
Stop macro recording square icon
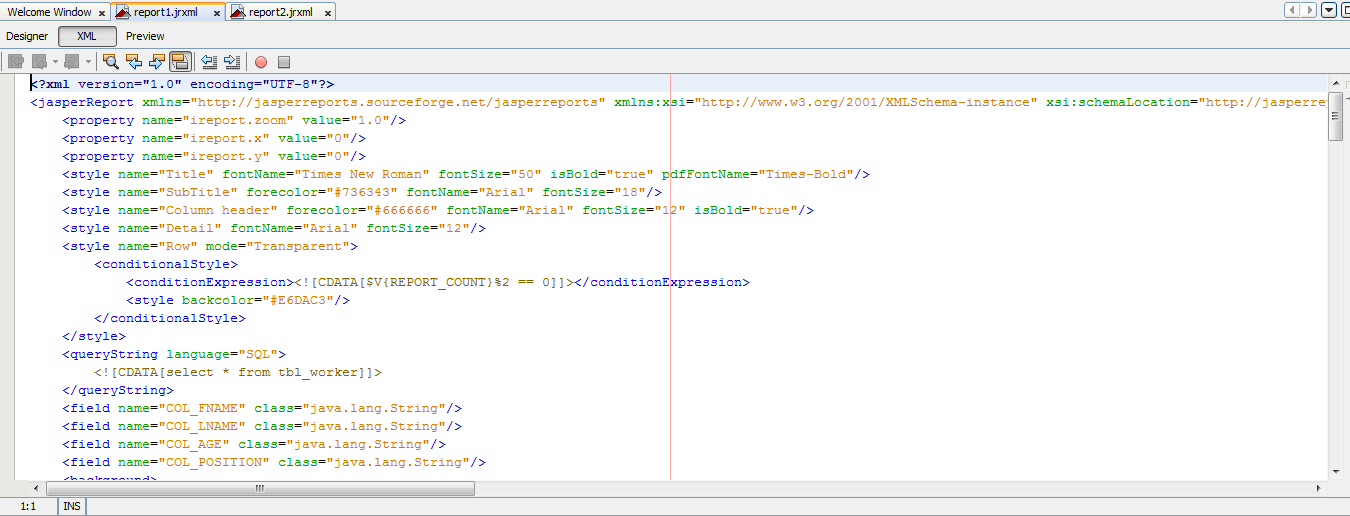pos(284,62)
